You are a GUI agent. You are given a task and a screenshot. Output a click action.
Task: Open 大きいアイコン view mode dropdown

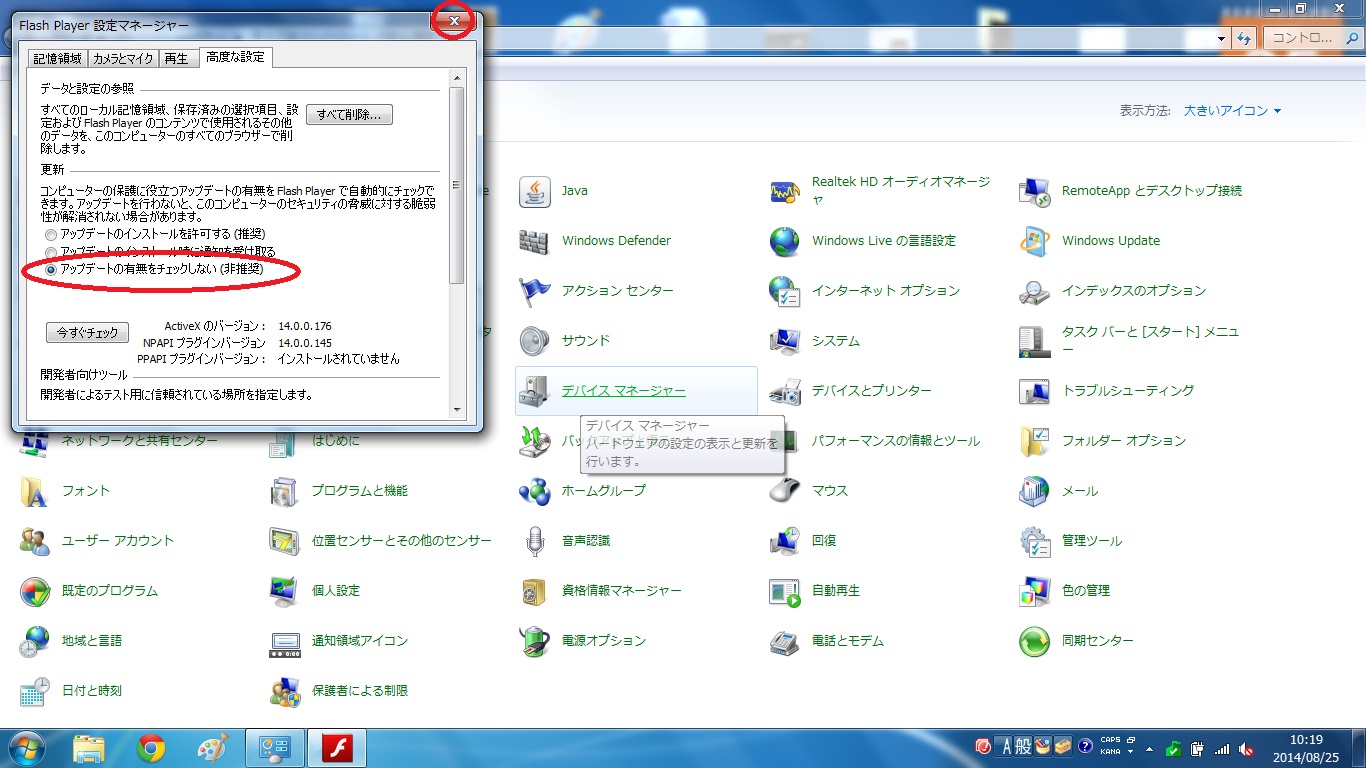1232,111
